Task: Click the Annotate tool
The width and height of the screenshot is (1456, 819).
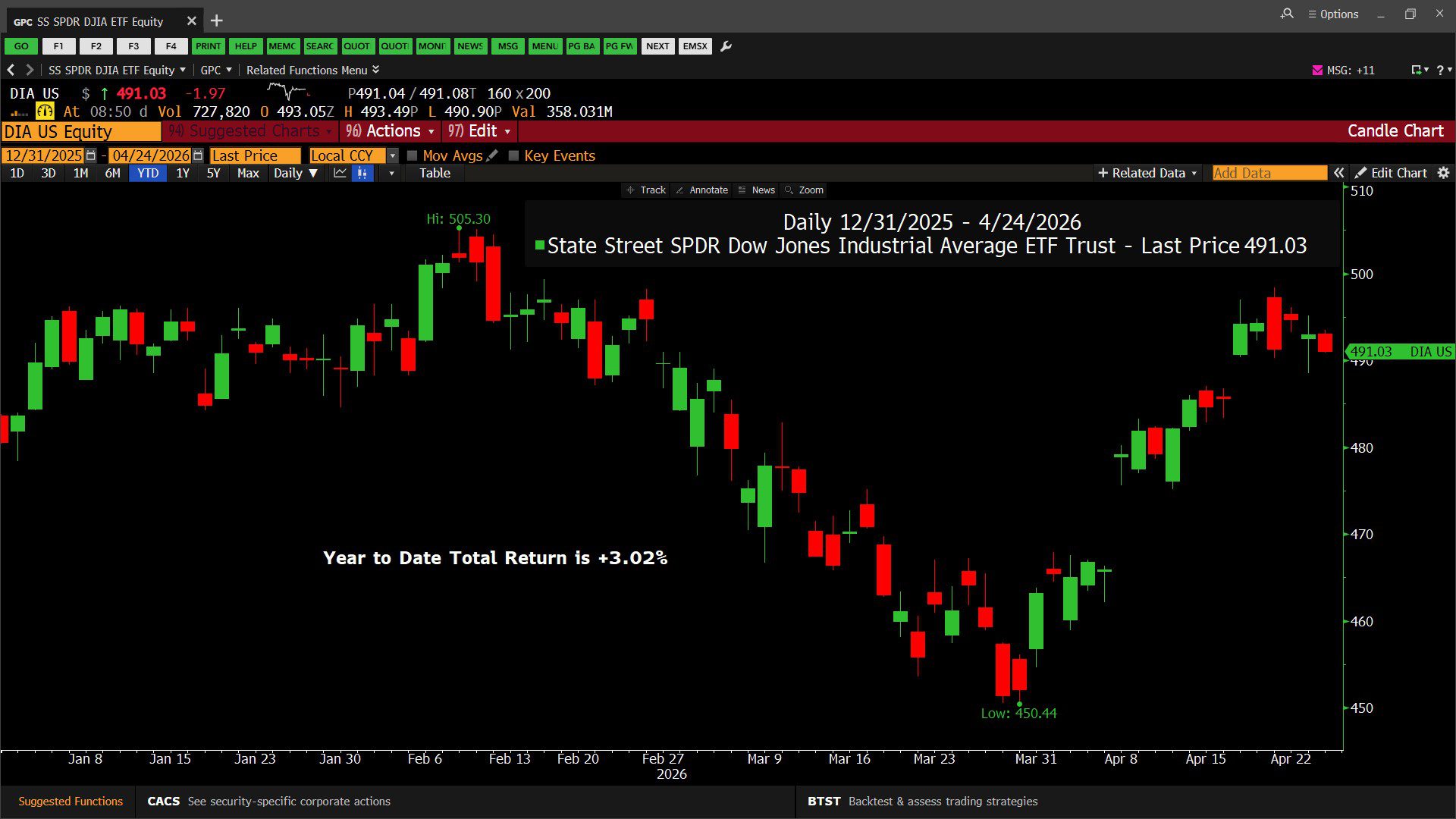Action: [x=701, y=190]
